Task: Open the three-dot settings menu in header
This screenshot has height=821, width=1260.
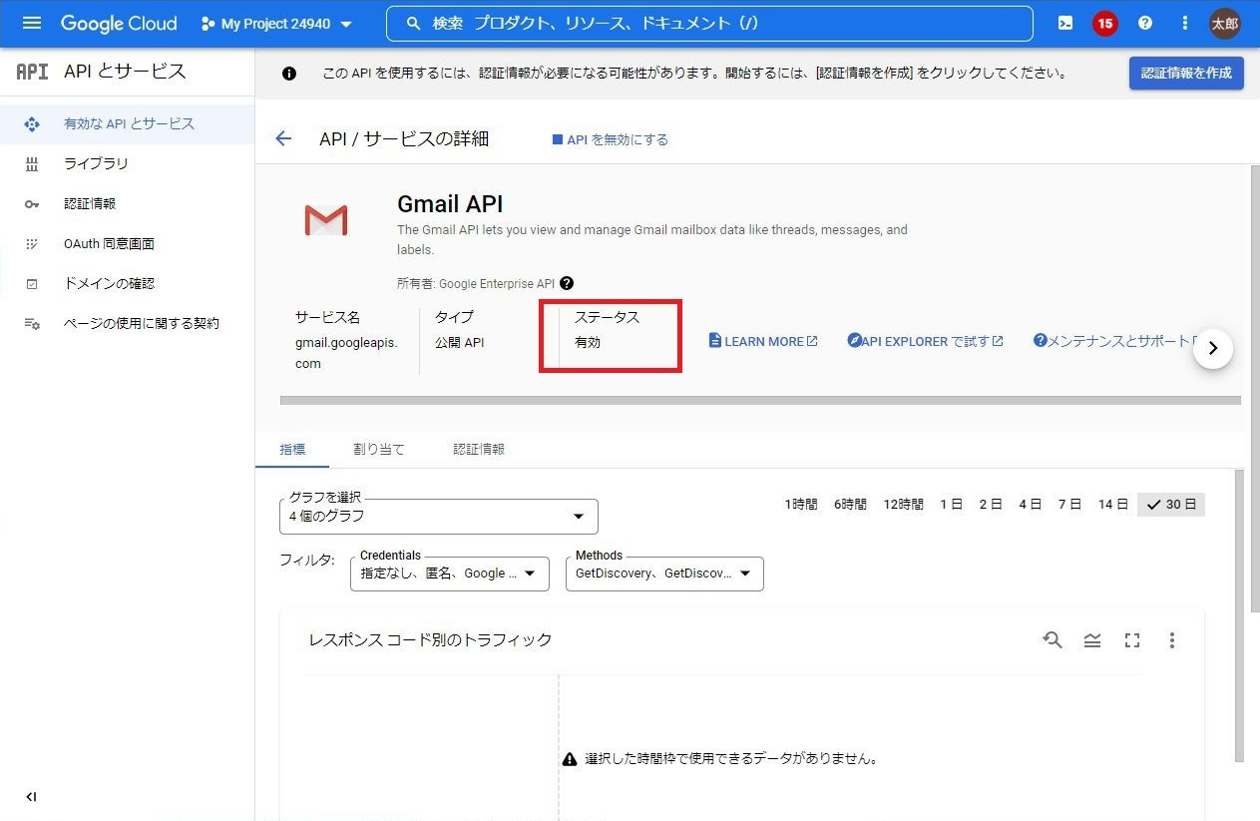Action: click(1185, 23)
